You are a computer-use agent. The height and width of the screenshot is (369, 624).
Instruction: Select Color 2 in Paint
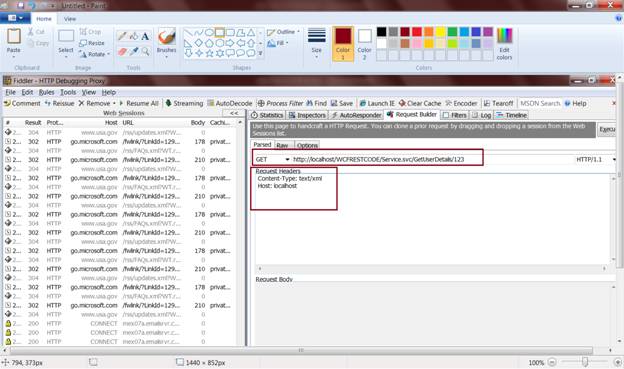pyautogui.click(x=364, y=44)
